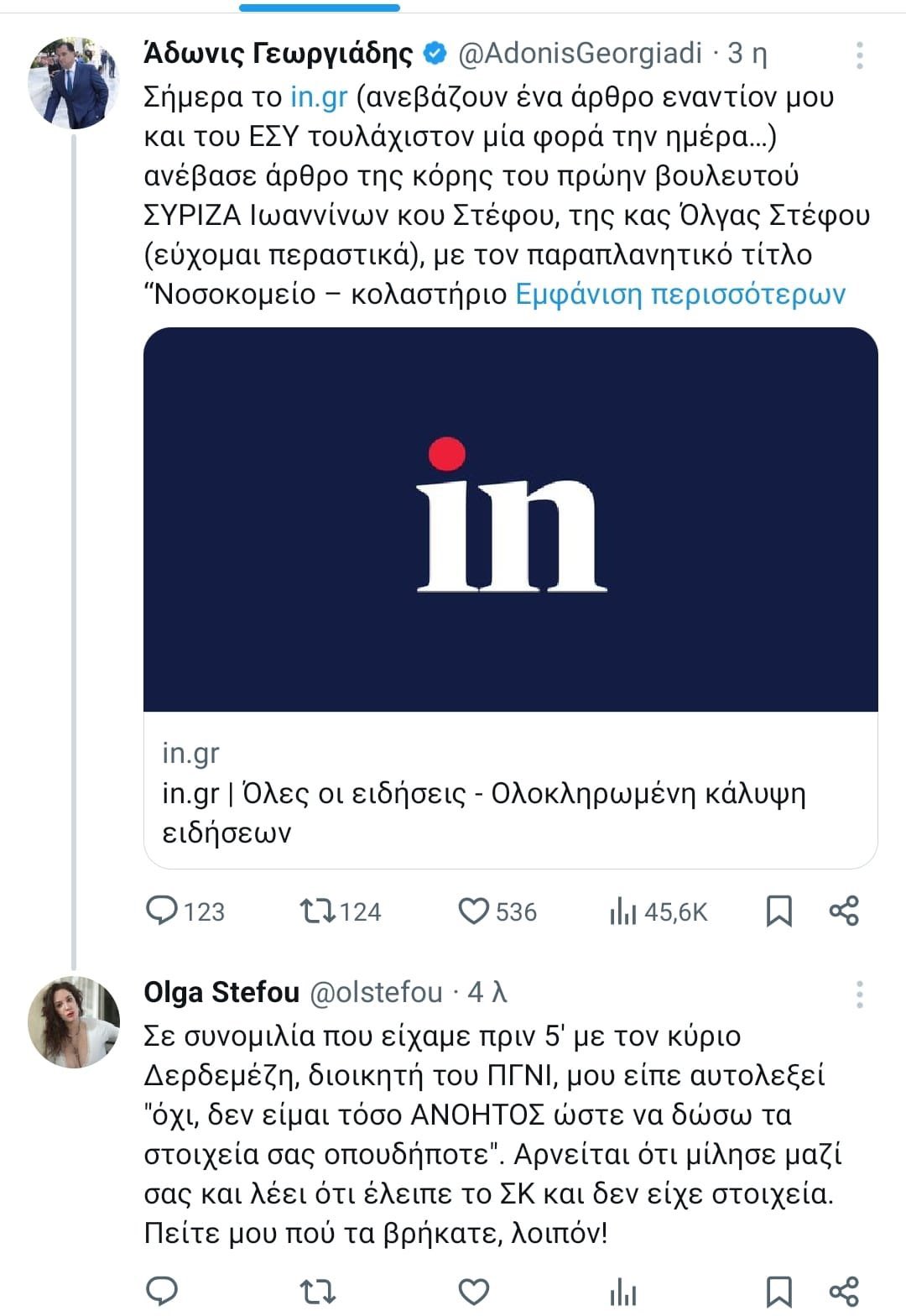The image size is (906, 1316).
Task: View analytics showing 45,6K views
Action: (x=623, y=911)
